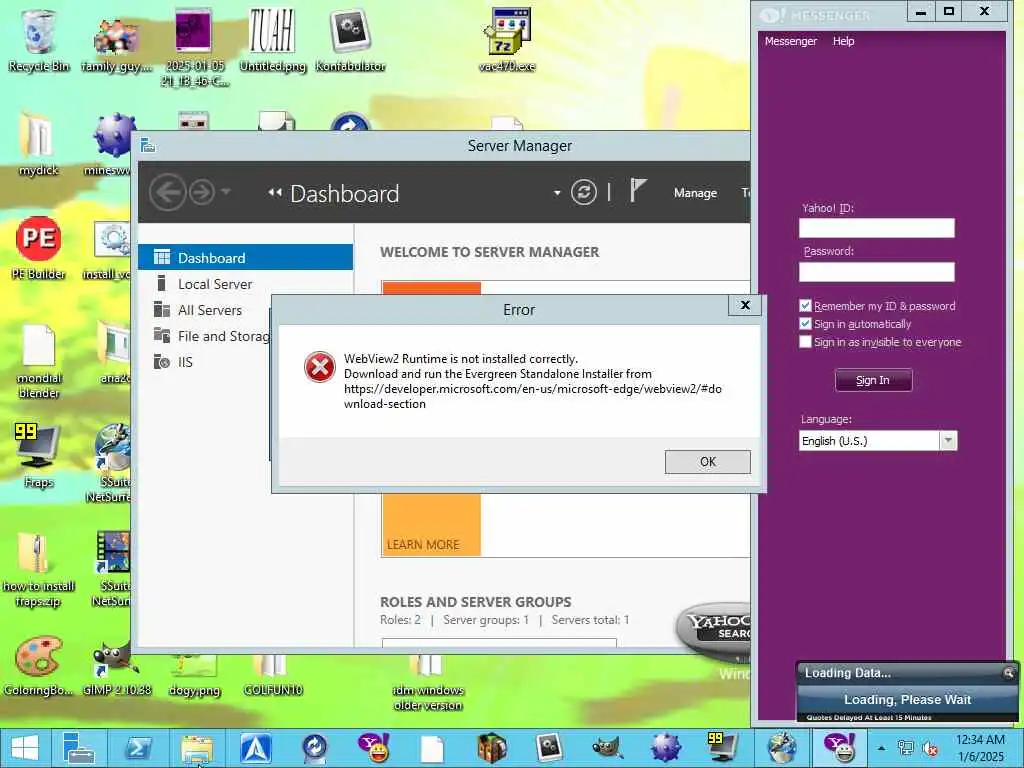Open Messenger menu in Yahoo Messenger

coord(790,41)
